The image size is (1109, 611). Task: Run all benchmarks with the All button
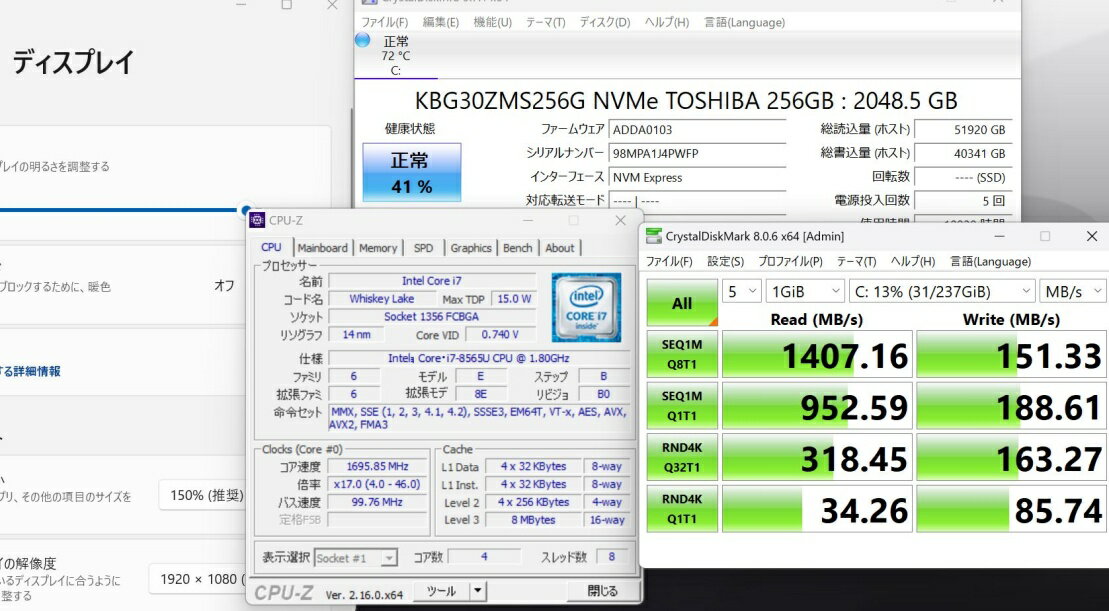pyautogui.click(x=682, y=302)
